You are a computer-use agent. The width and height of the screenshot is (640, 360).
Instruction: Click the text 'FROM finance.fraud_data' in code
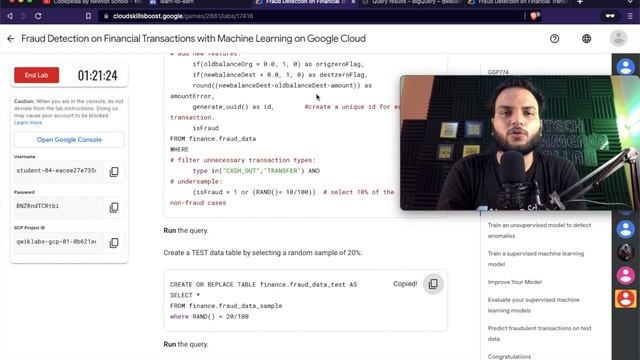(213, 139)
